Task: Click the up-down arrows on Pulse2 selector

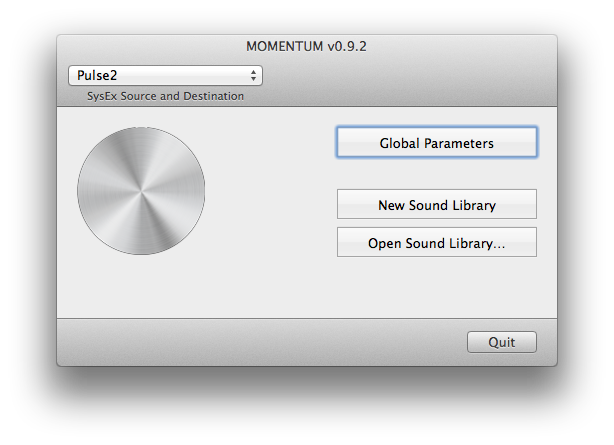Action: pos(254,75)
